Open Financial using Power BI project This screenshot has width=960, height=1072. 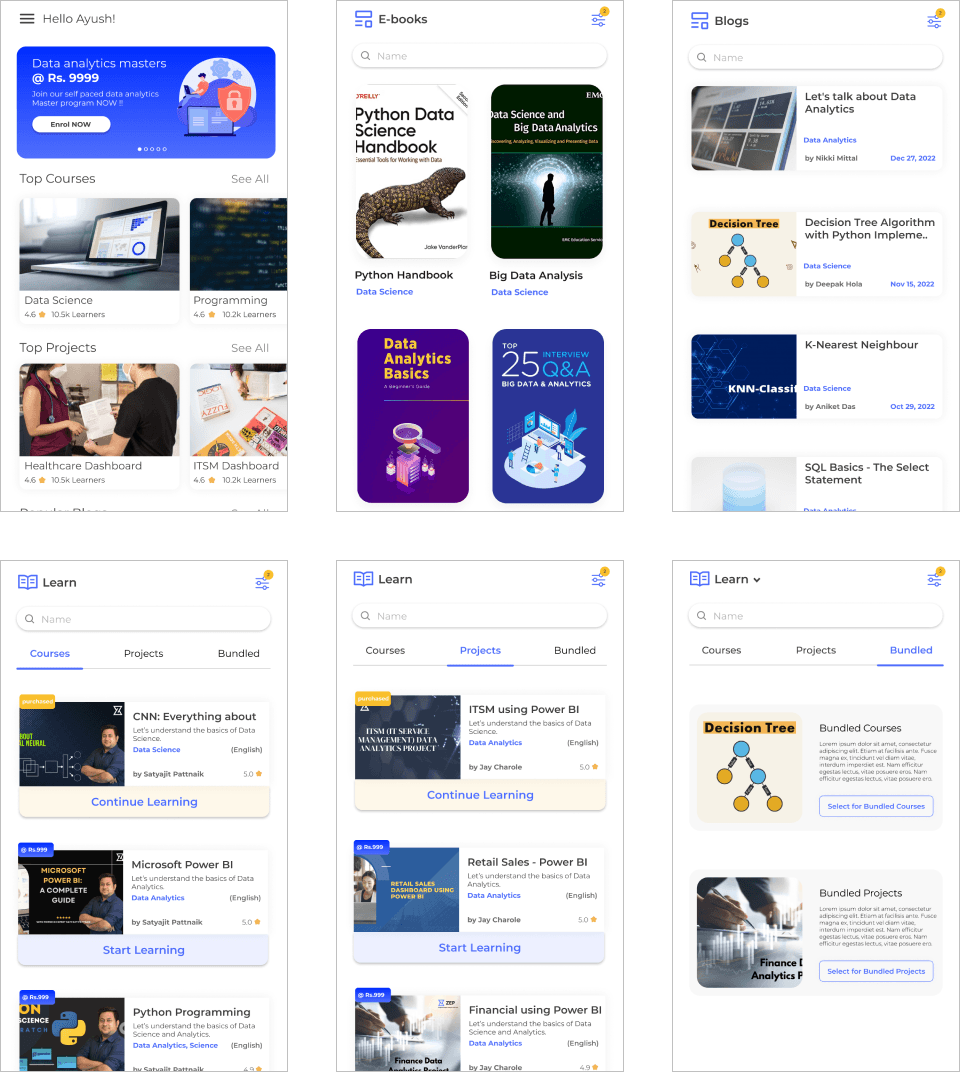click(x=480, y=1032)
